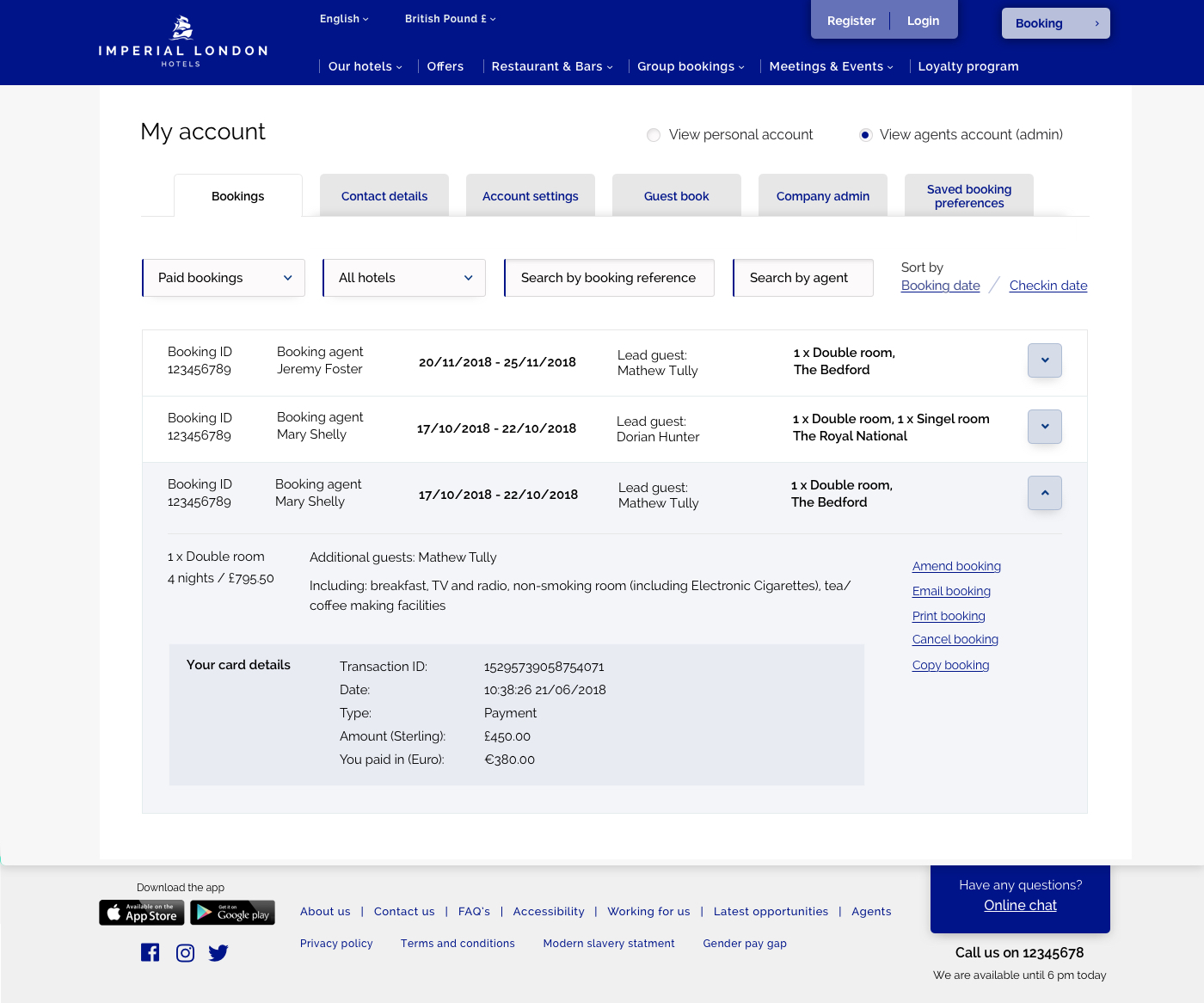Screen dimensions: 1204x1003
Task: Click the Search by booking reference field
Action: tap(609, 278)
